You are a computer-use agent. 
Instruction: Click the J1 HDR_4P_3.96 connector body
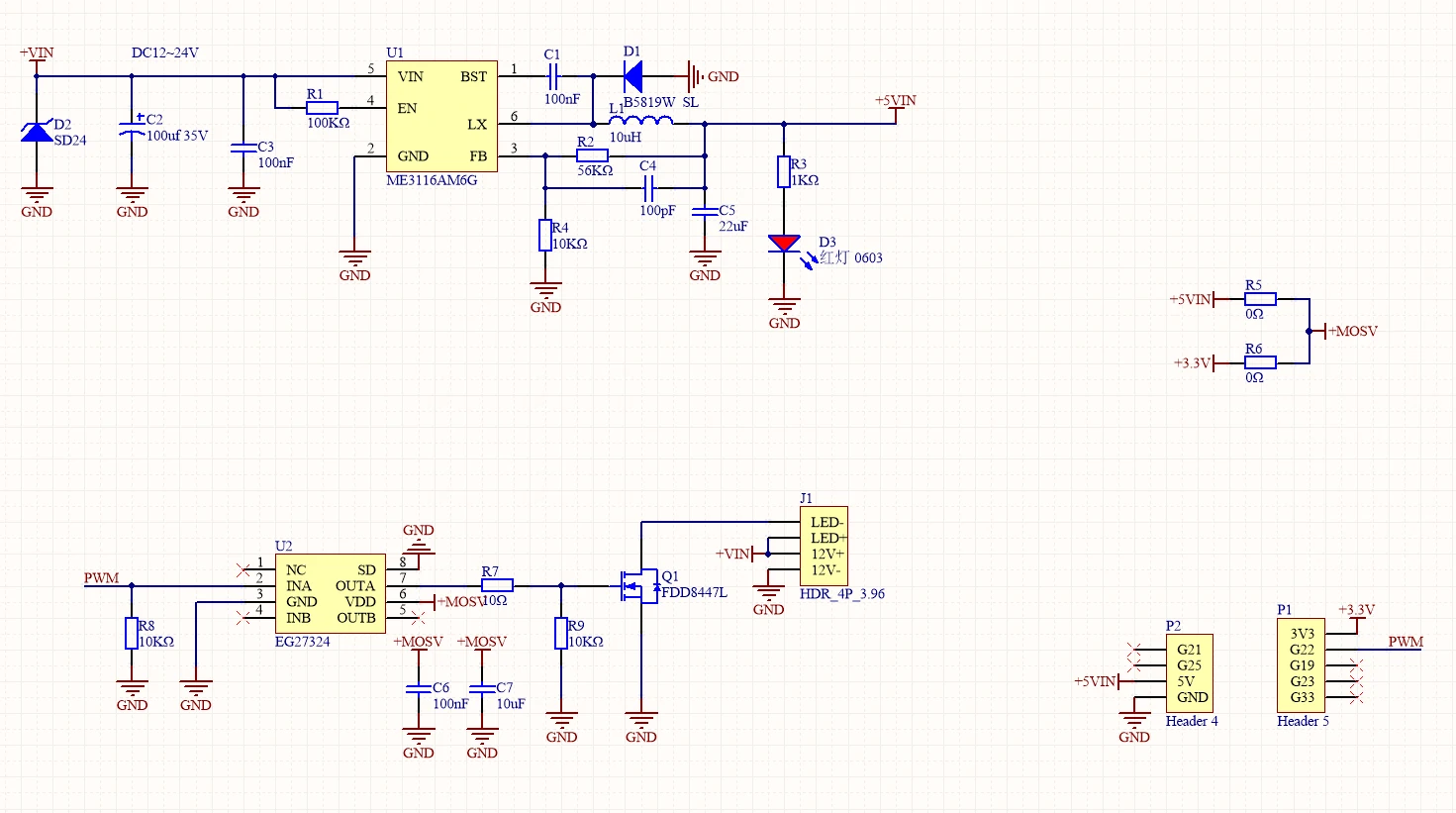pyautogui.click(x=824, y=546)
